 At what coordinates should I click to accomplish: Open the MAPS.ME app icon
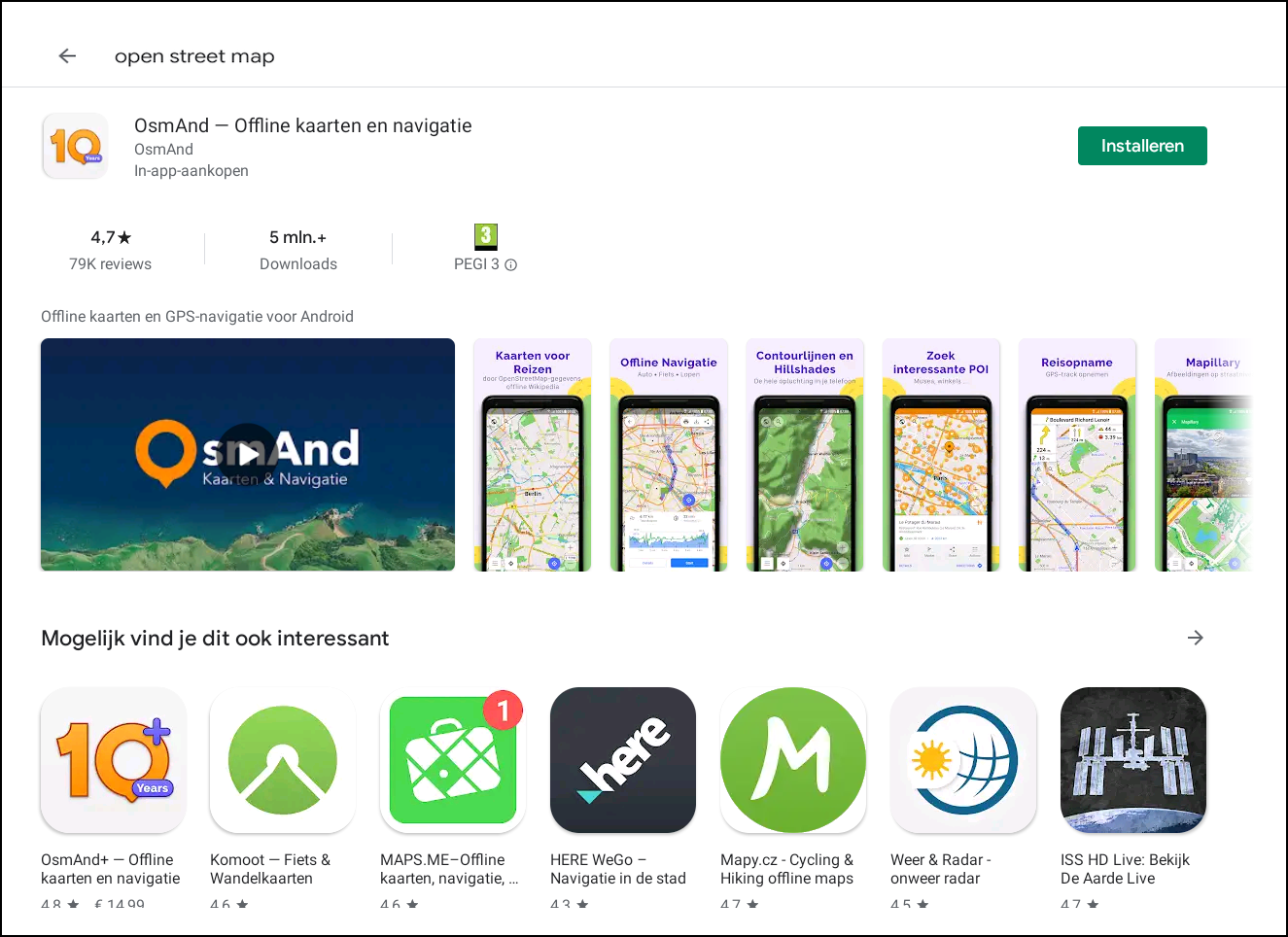(x=453, y=760)
